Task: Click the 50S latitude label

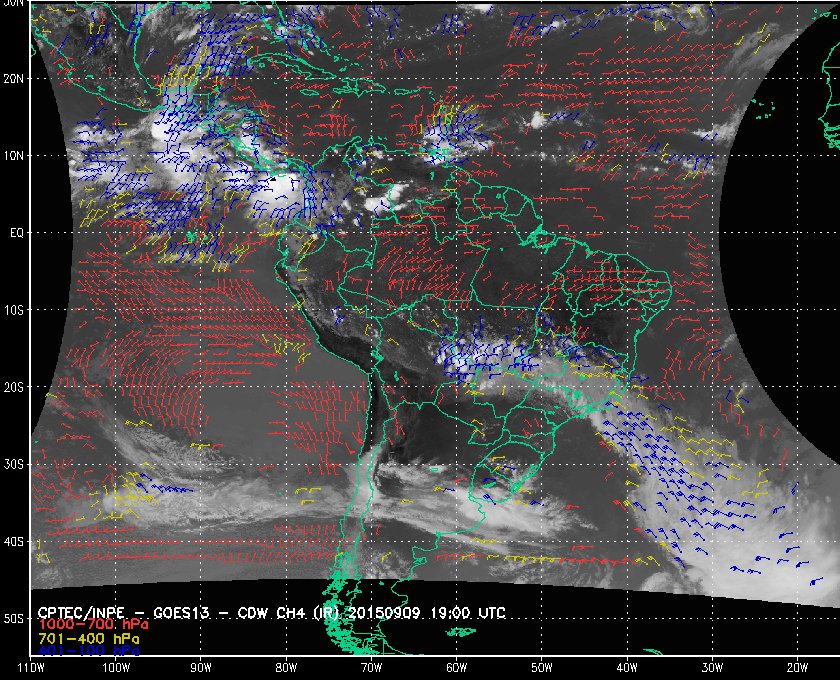Action: point(13,618)
